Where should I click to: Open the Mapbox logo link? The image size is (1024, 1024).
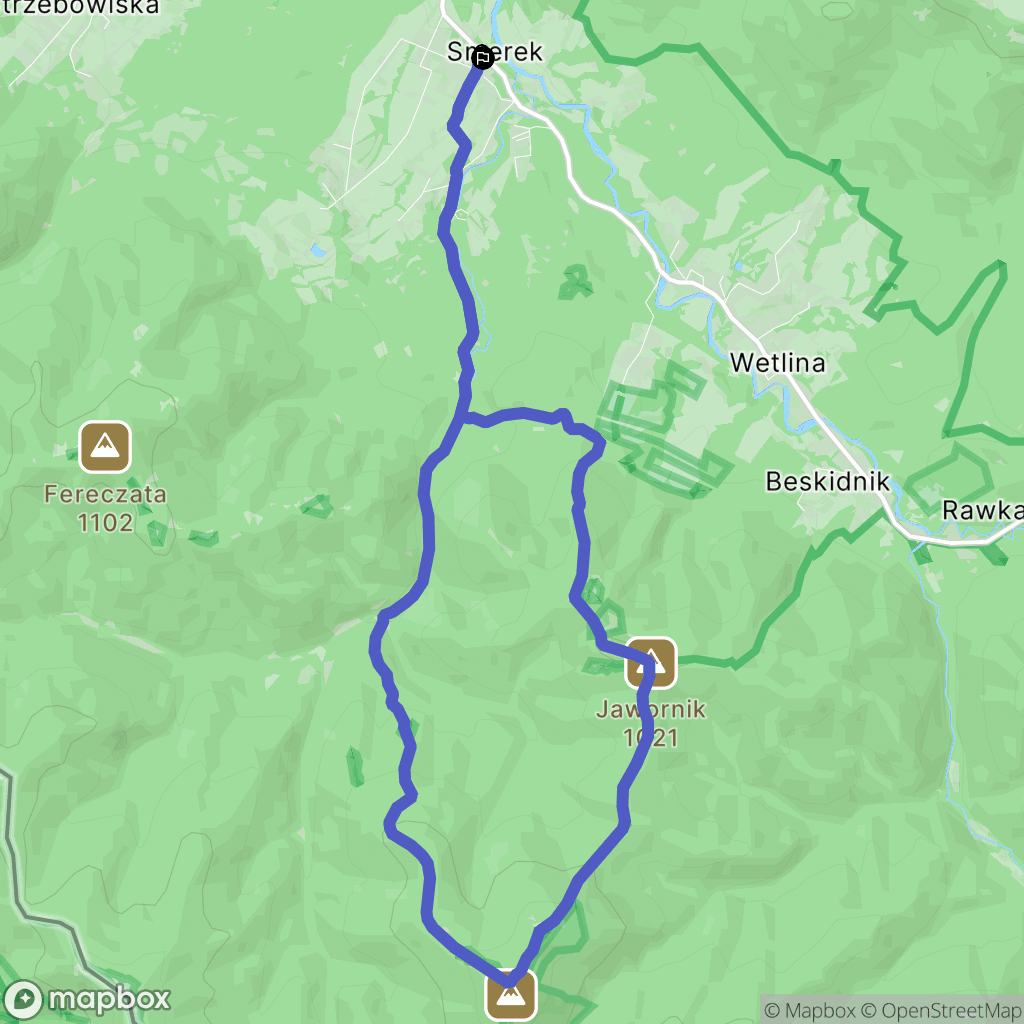(x=86, y=999)
